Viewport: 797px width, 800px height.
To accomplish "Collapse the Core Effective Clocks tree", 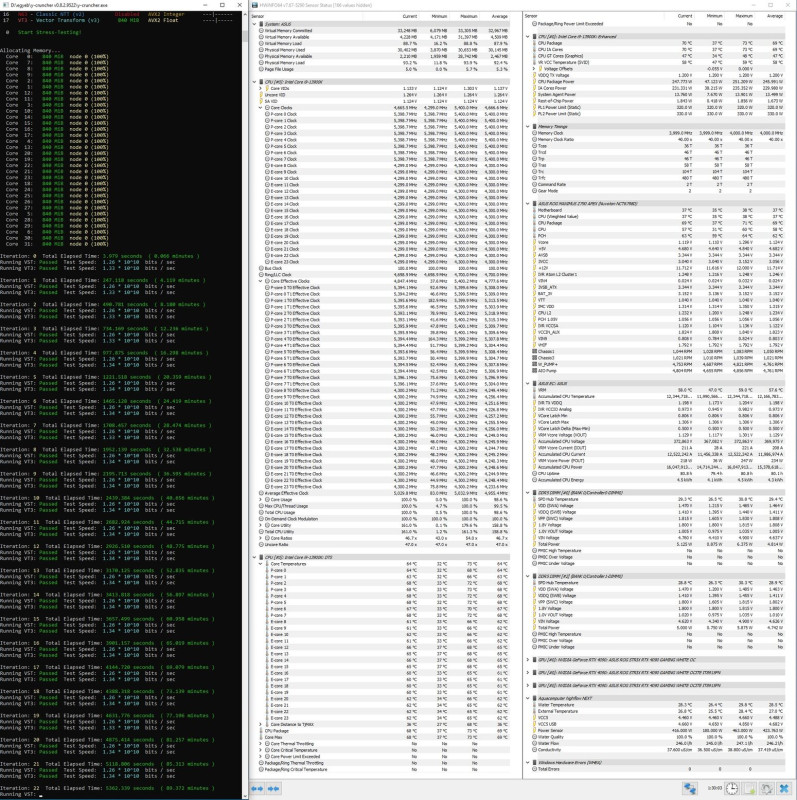I will (260, 281).
